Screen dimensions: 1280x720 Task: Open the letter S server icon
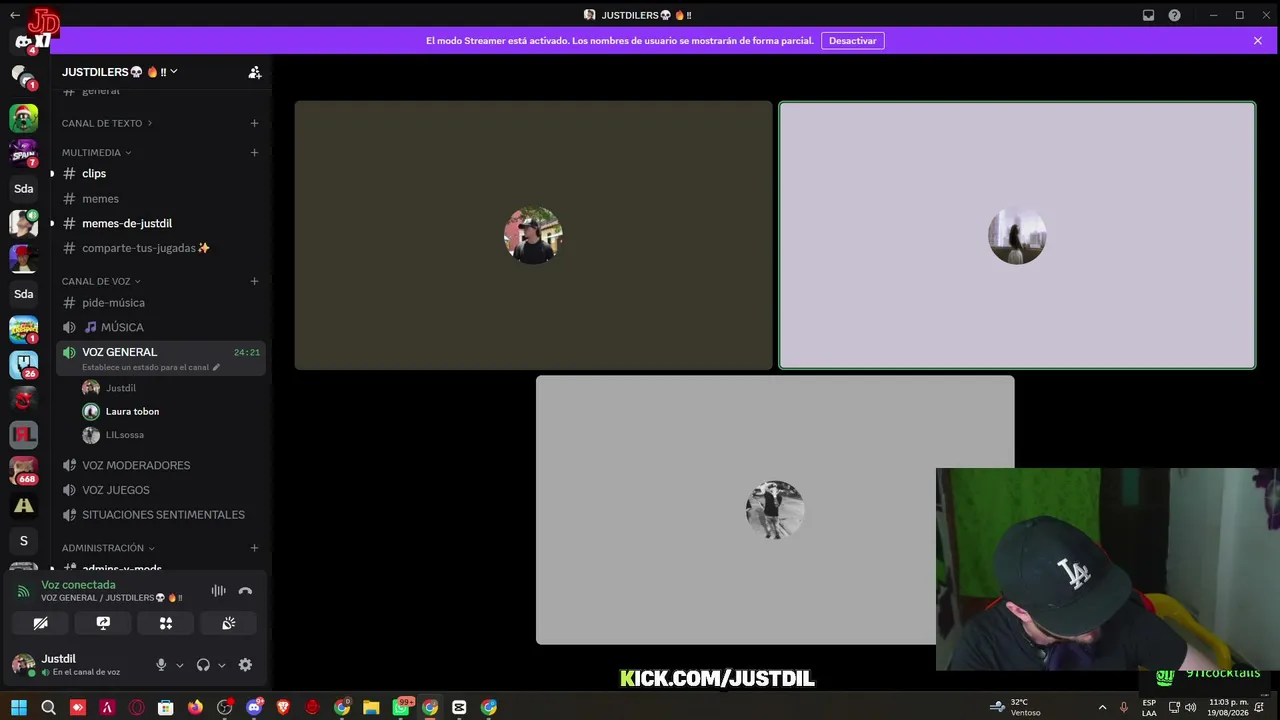click(x=24, y=541)
